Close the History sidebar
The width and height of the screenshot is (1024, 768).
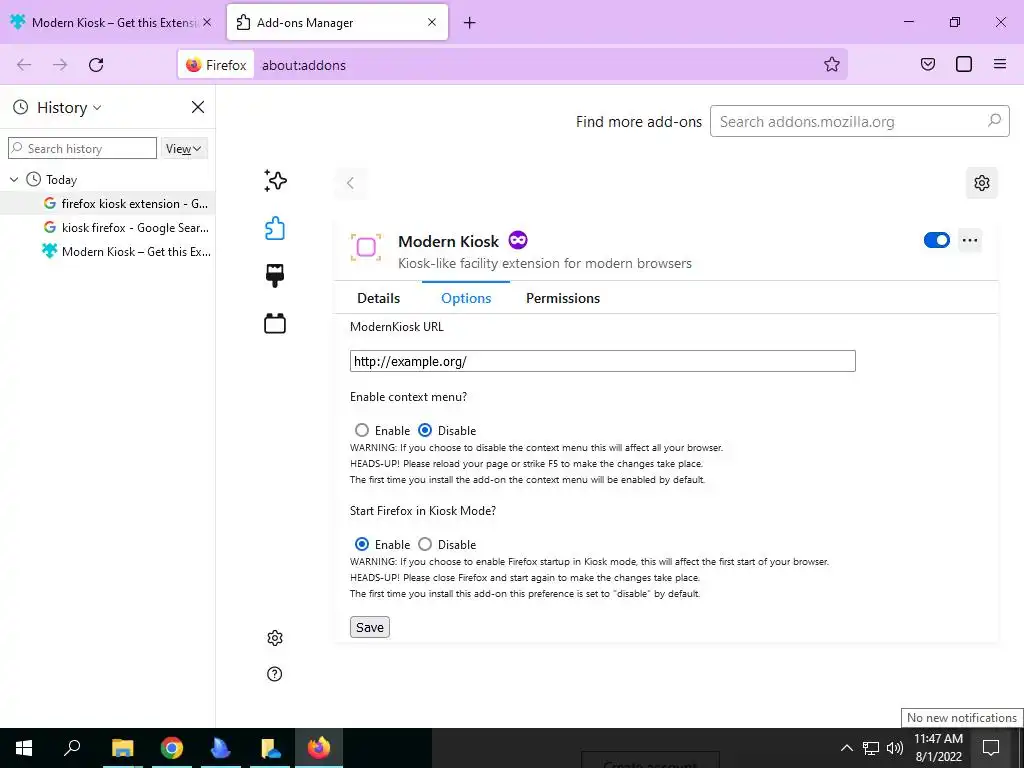pyautogui.click(x=198, y=107)
